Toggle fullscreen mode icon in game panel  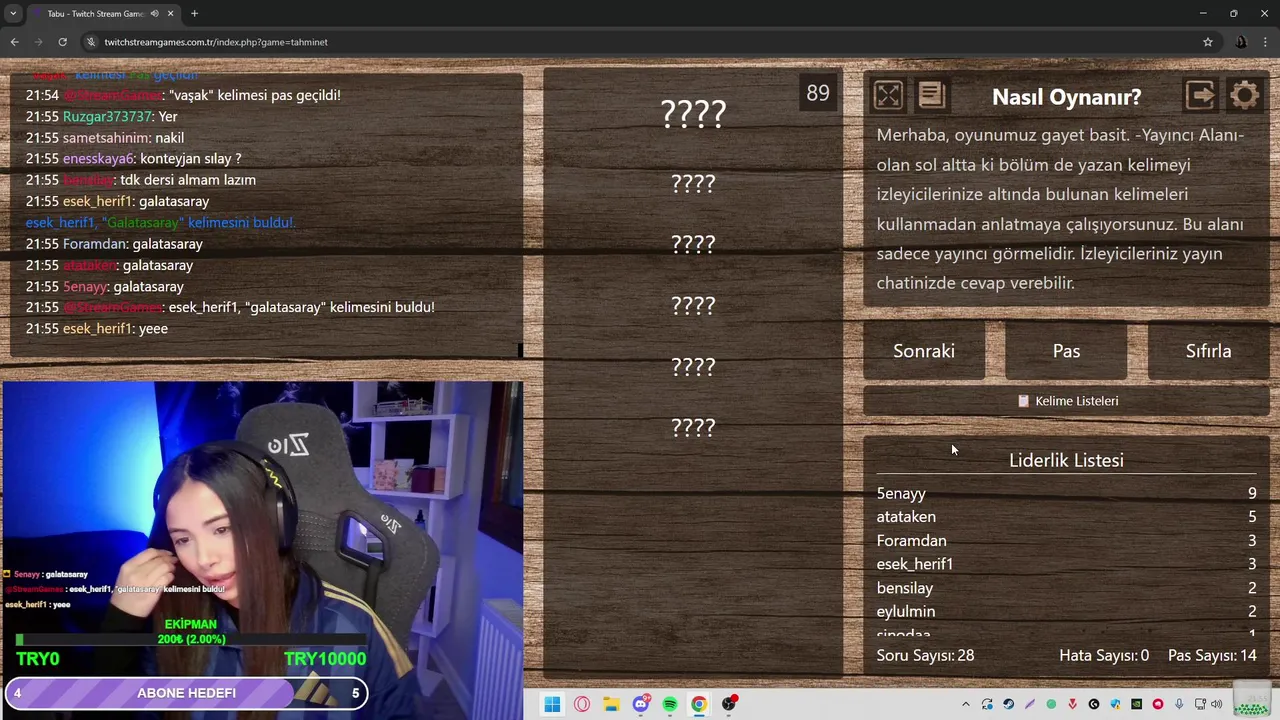click(888, 95)
